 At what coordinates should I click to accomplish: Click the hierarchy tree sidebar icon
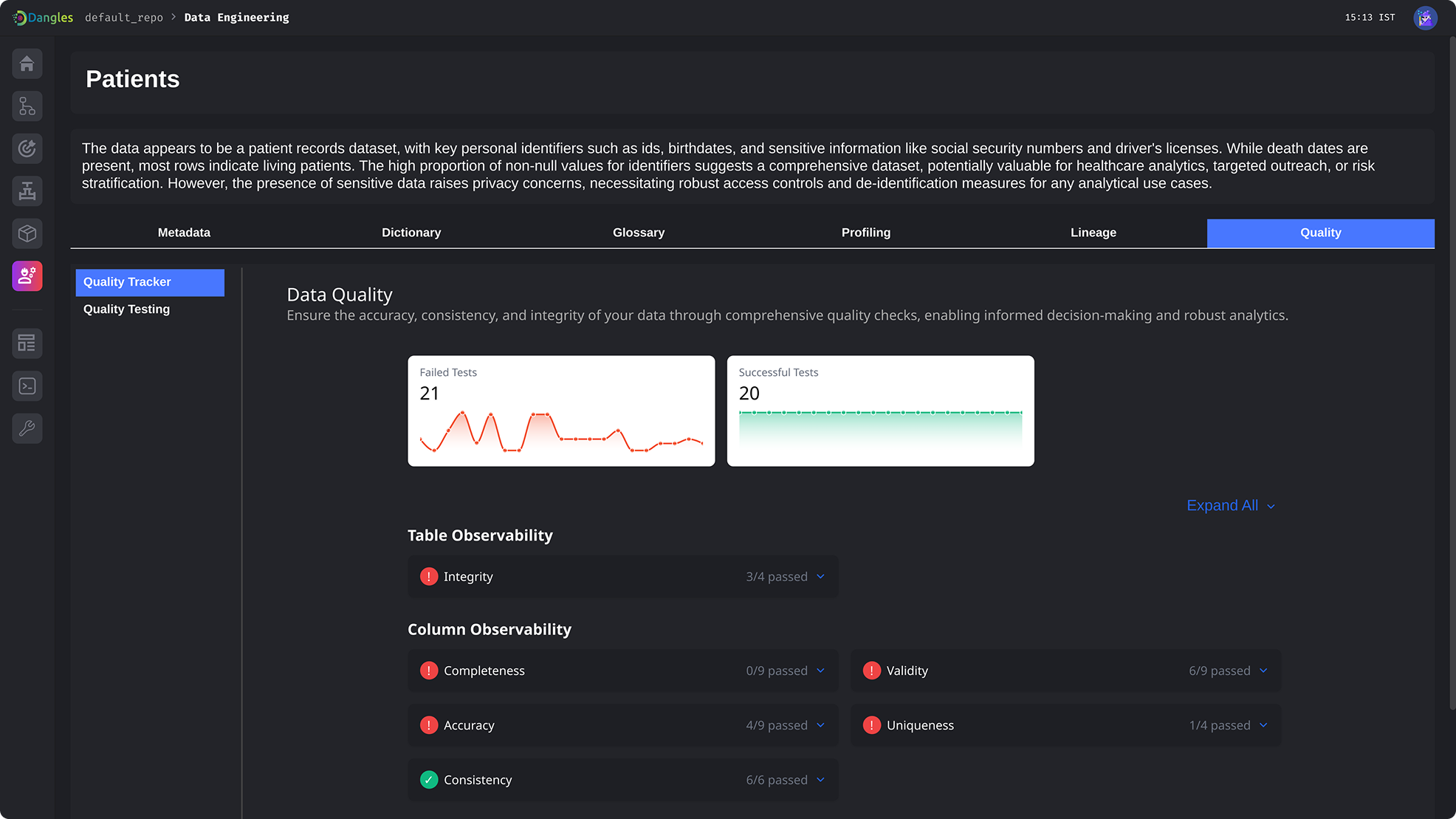pyautogui.click(x=27, y=106)
